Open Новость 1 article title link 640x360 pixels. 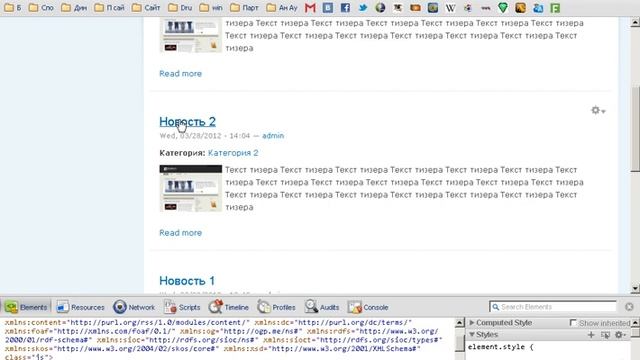pyautogui.click(x=187, y=280)
